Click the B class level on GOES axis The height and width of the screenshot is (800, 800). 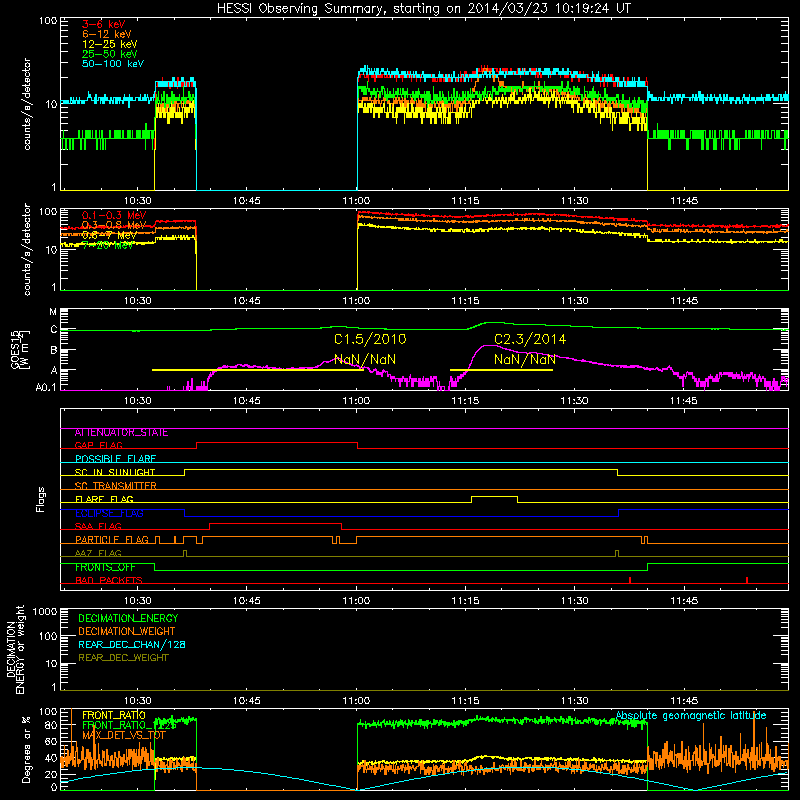tap(54, 351)
